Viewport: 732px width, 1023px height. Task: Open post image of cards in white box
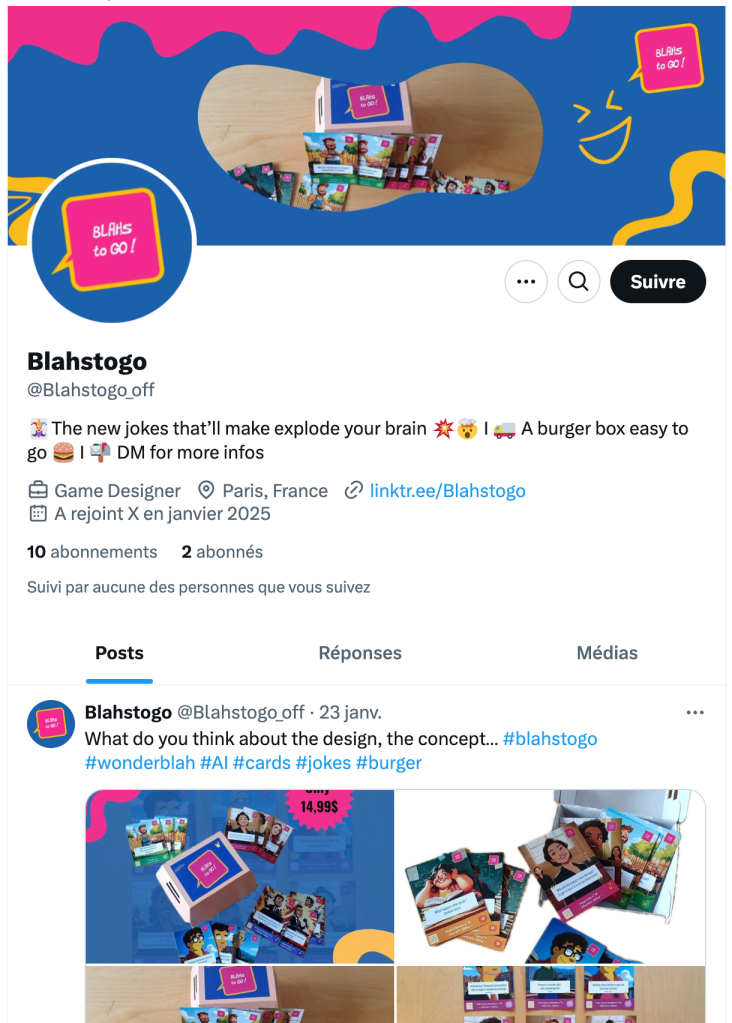pos(550,876)
